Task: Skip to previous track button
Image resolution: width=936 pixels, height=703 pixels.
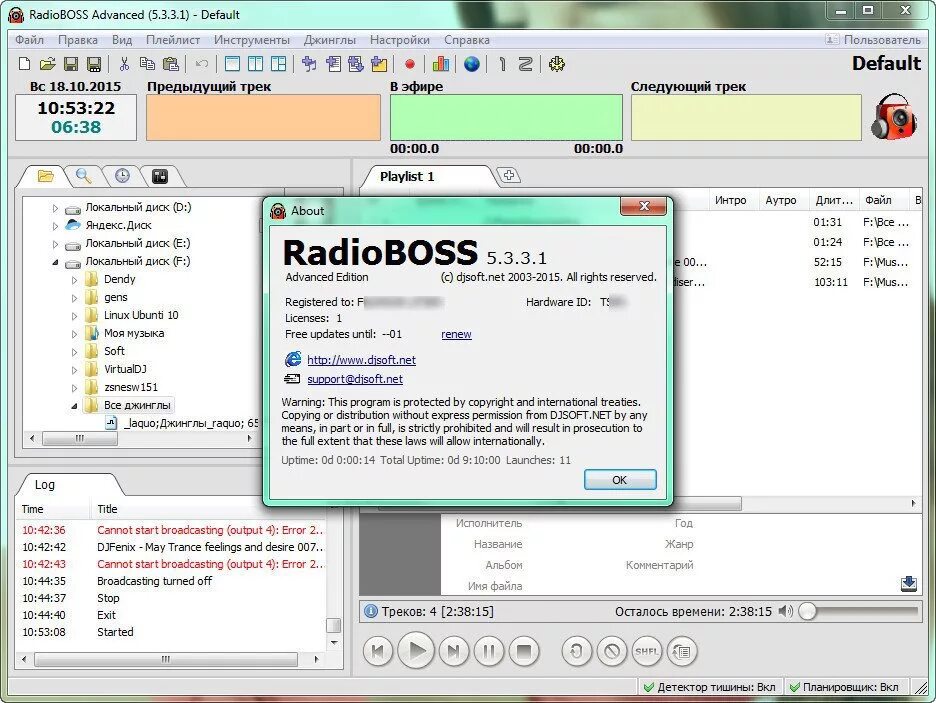Action: 378,651
